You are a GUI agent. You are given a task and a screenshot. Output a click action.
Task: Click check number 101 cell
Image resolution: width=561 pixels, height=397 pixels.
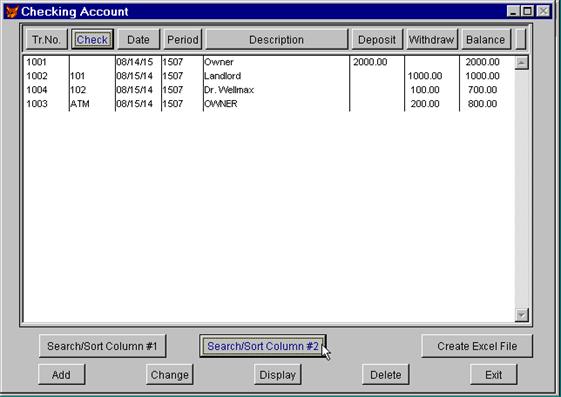click(x=78, y=76)
